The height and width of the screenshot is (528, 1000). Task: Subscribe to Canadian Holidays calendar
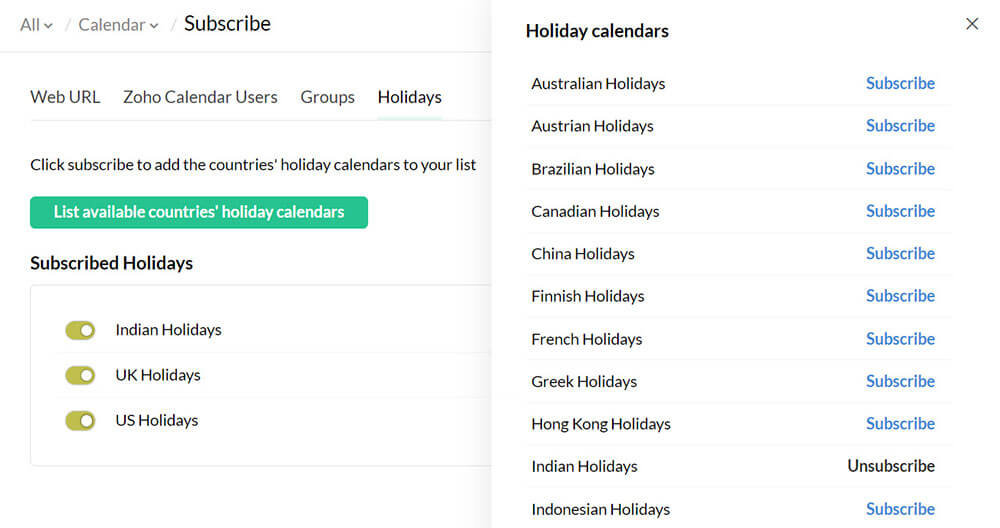tap(900, 211)
